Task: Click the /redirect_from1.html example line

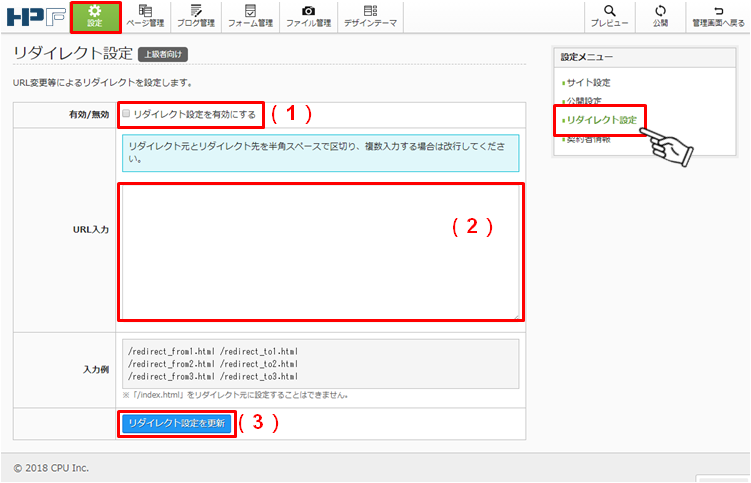Action: pyautogui.click(x=213, y=352)
